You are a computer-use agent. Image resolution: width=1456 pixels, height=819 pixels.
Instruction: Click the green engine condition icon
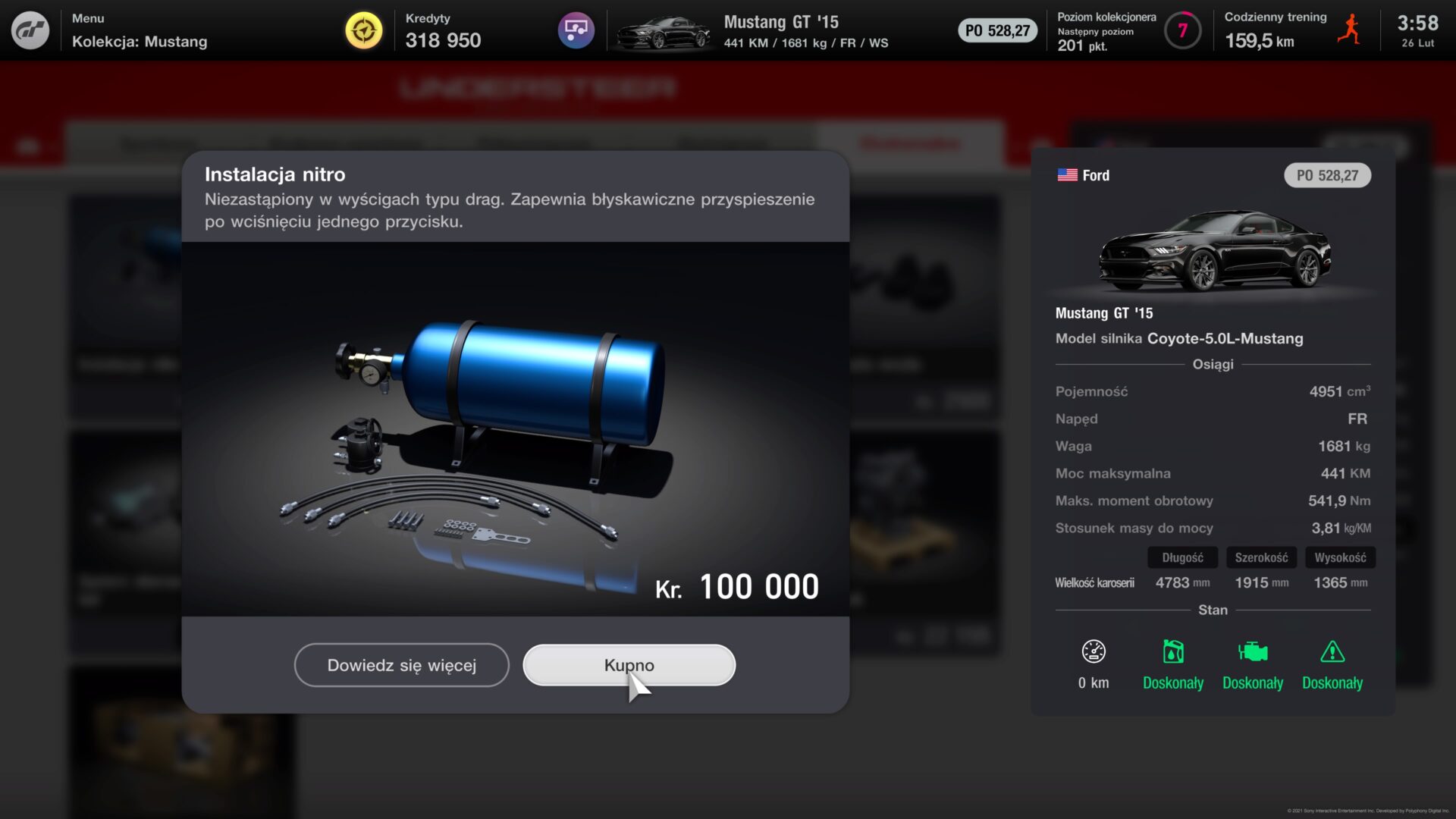tap(1253, 651)
